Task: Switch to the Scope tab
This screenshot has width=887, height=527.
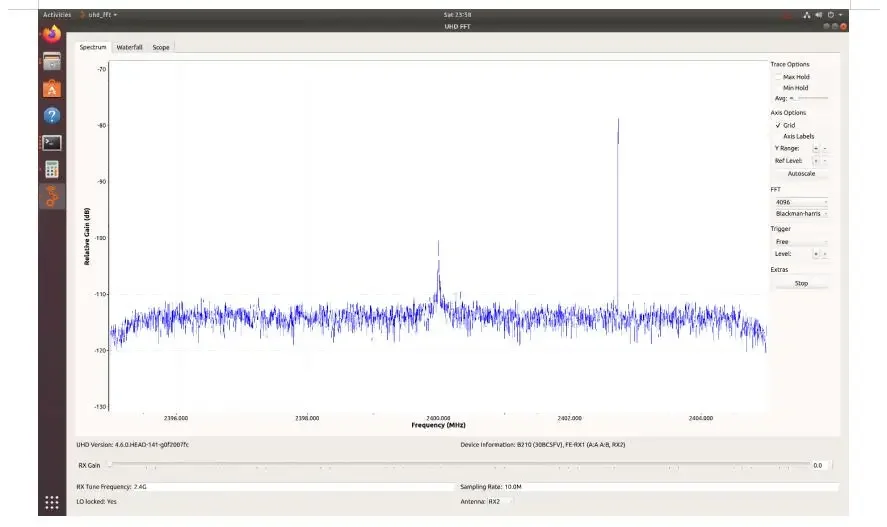Action: pyautogui.click(x=161, y=47)
